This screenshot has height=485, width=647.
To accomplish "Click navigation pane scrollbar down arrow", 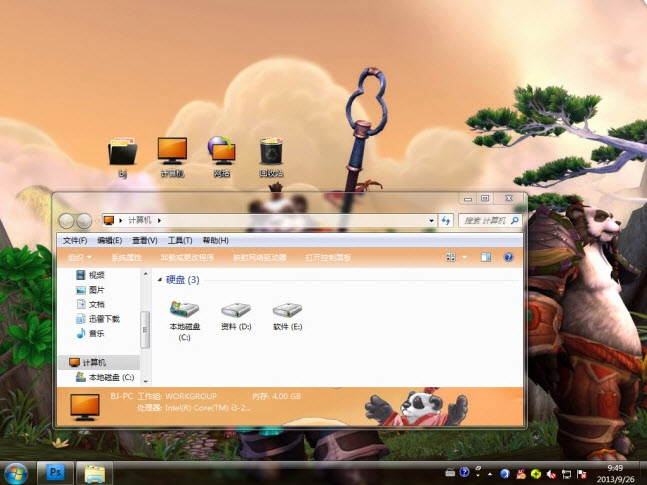I will [145, 381].
